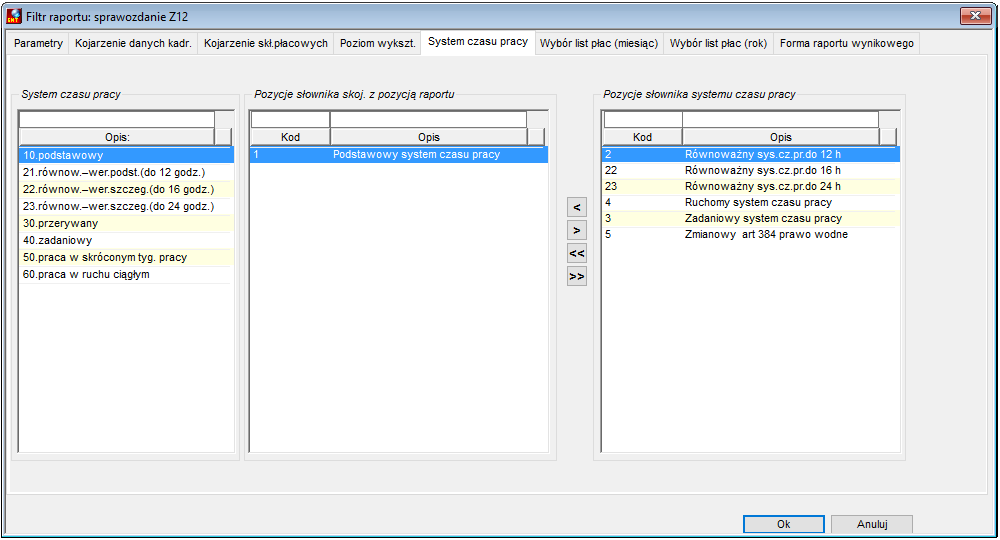Image resolution: width=1000 pixels, height=540 pixels.
Task: Select Równoważny sys.cz.pr.do 16 h row
Action: (x=751, y=170)
